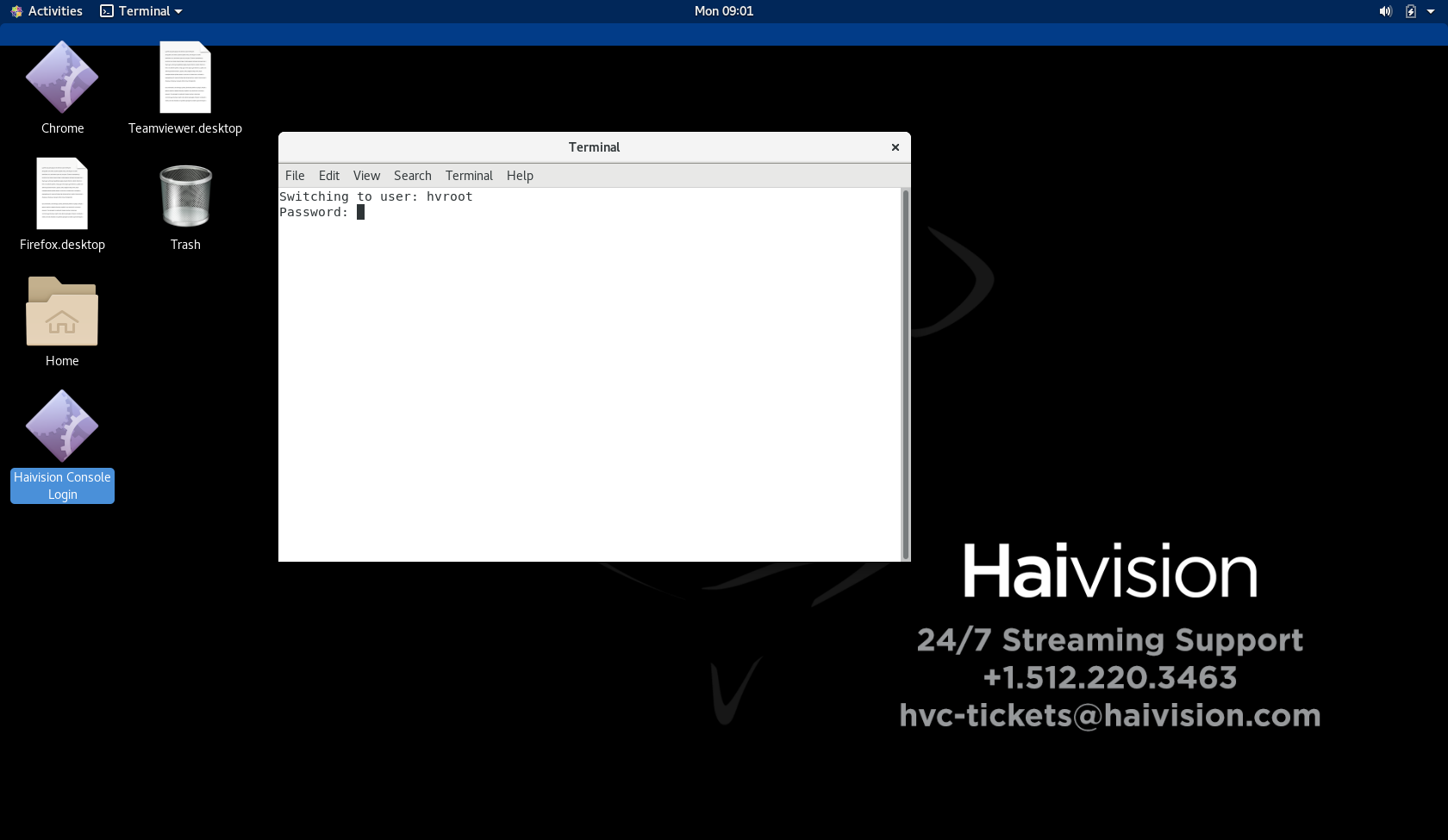Expand the Terminal app menu in top bar
Image resolution: width=1448 pixels, height=840 pixels.
click(x=141, y=11)
